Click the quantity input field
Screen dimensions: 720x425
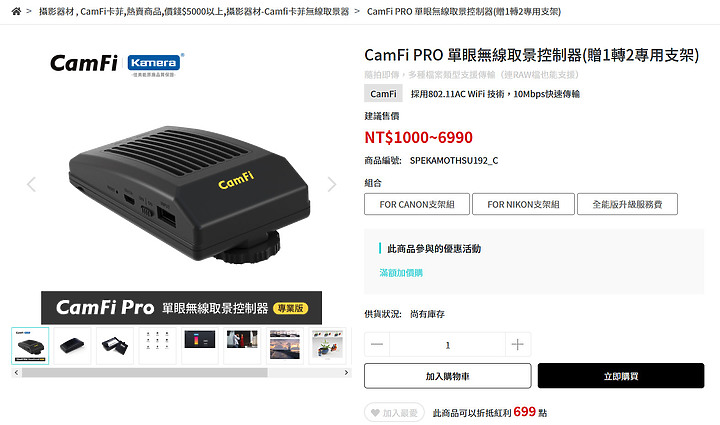(448, 345)
